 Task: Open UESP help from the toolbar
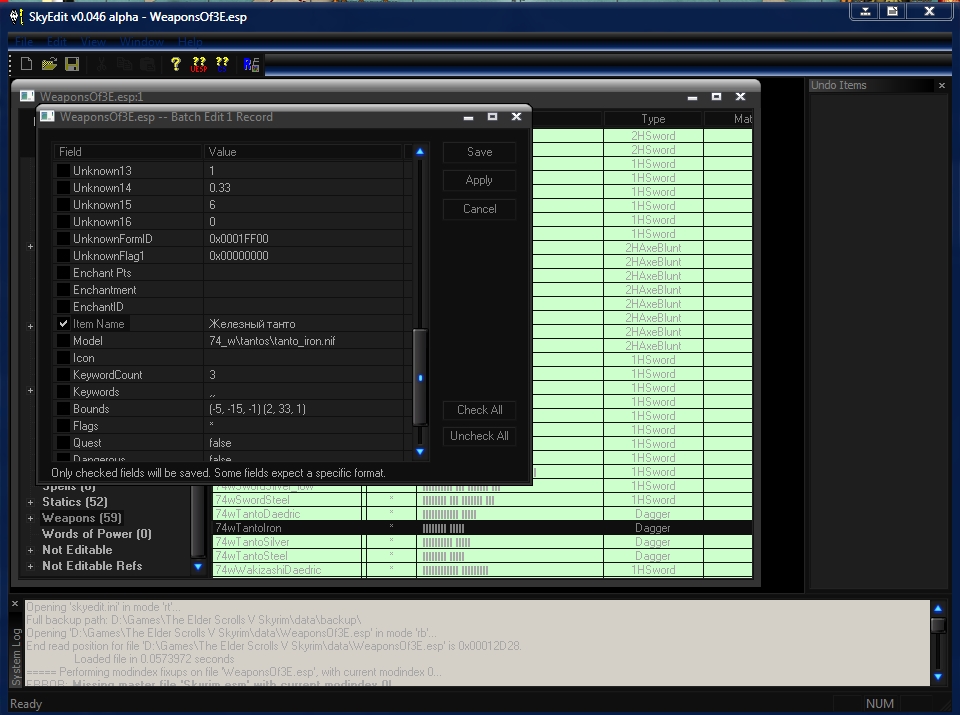[199, 64]
